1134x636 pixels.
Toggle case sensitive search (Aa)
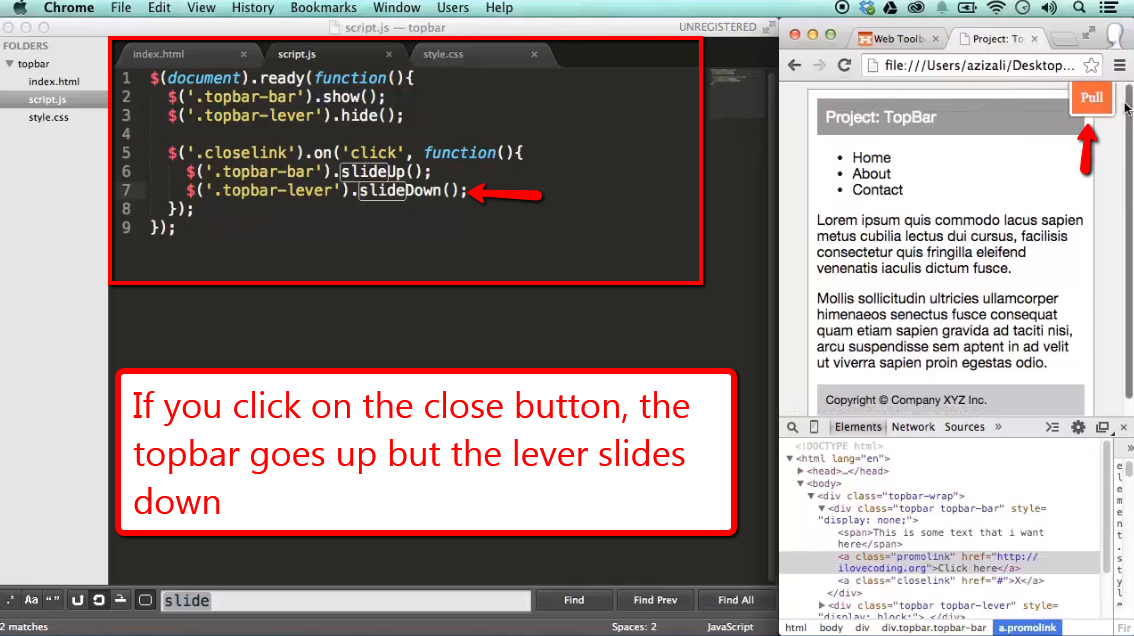(31, 600)
